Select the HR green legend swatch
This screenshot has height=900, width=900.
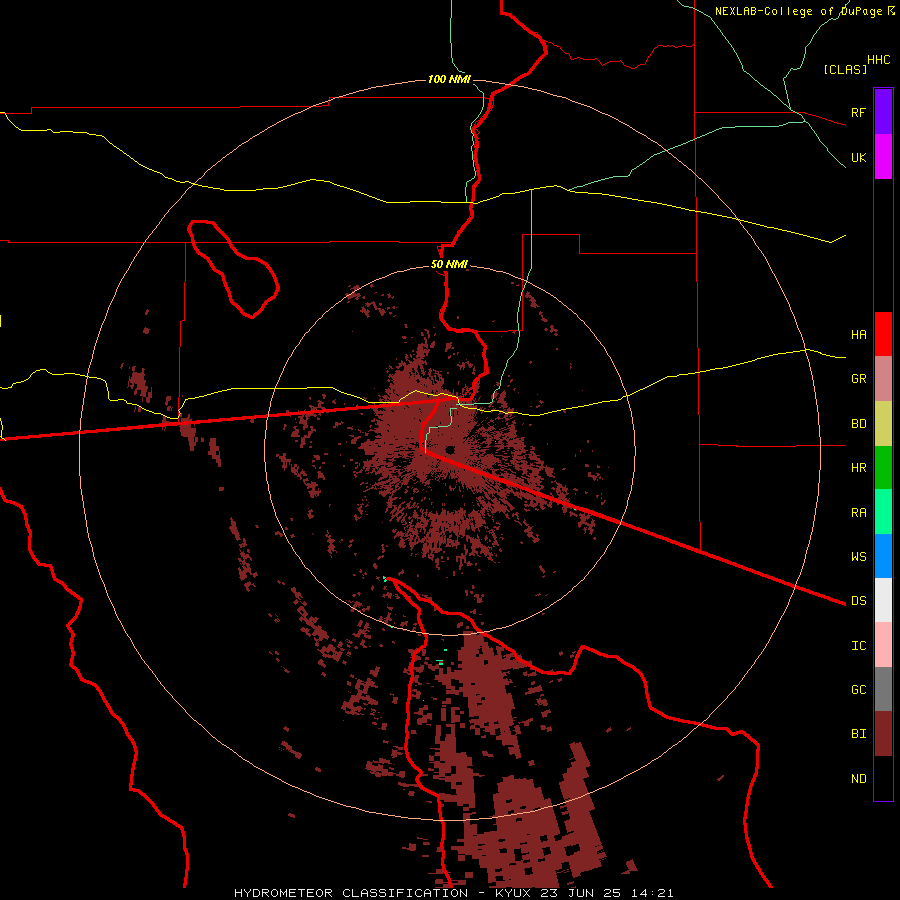point(883,468)
